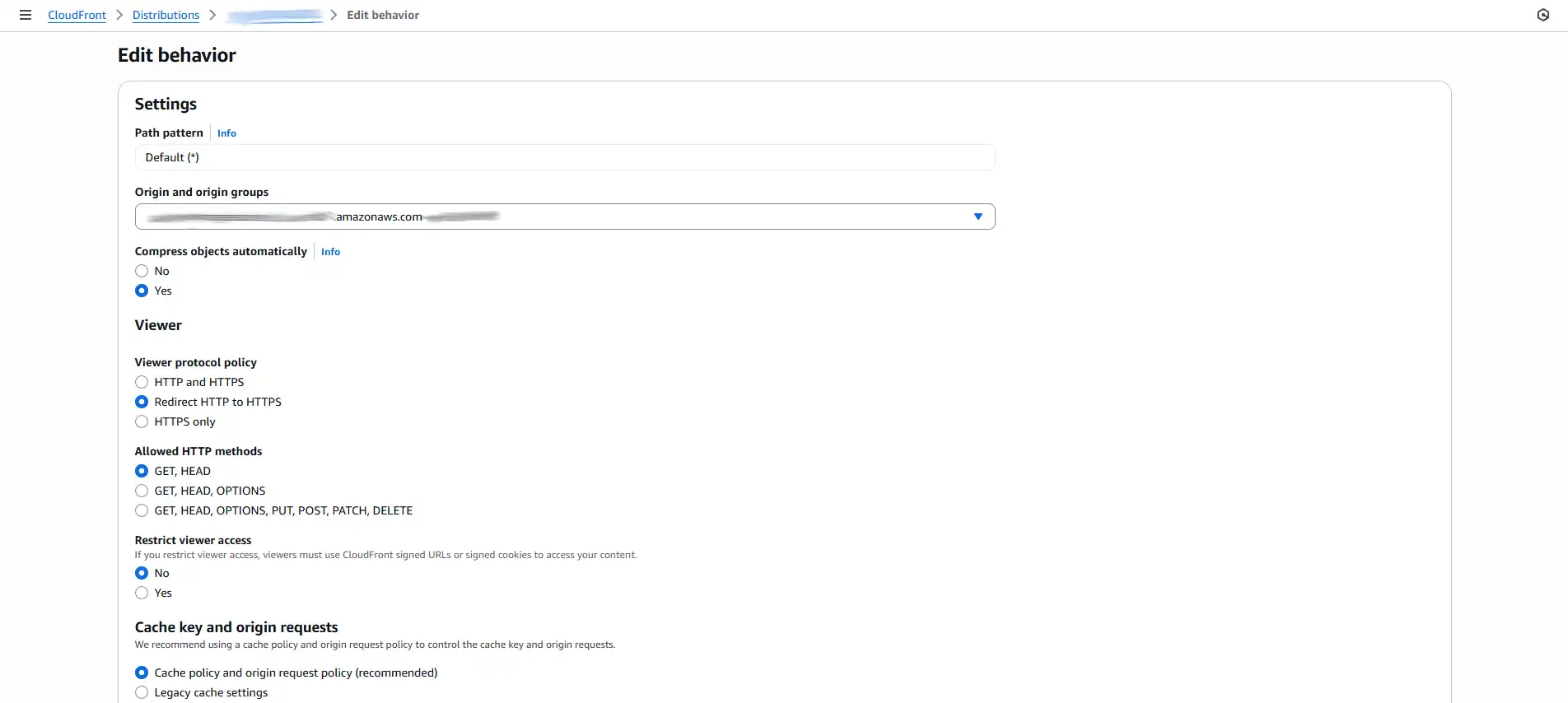Image resolution: width=1568 pixels, height=703 pixels.
Task: Select methods option including PUT, POST, PATCH, DELETE
Action: click(x=142, y=510)
